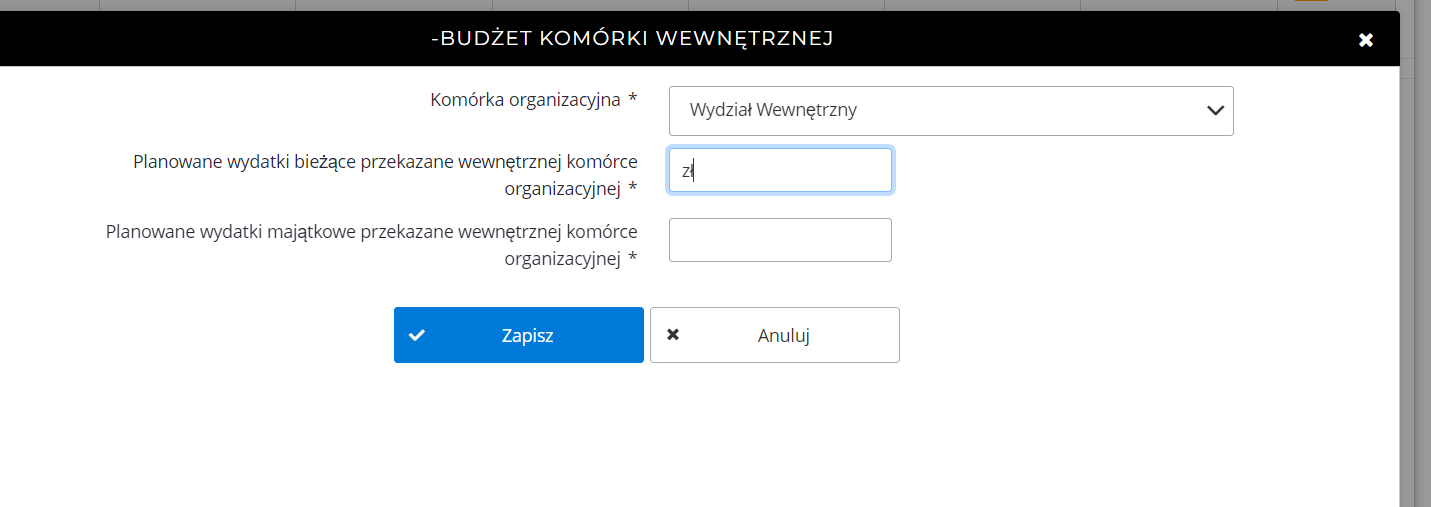Click the zł text in the field
The image size is (1431, 507).
688,171
